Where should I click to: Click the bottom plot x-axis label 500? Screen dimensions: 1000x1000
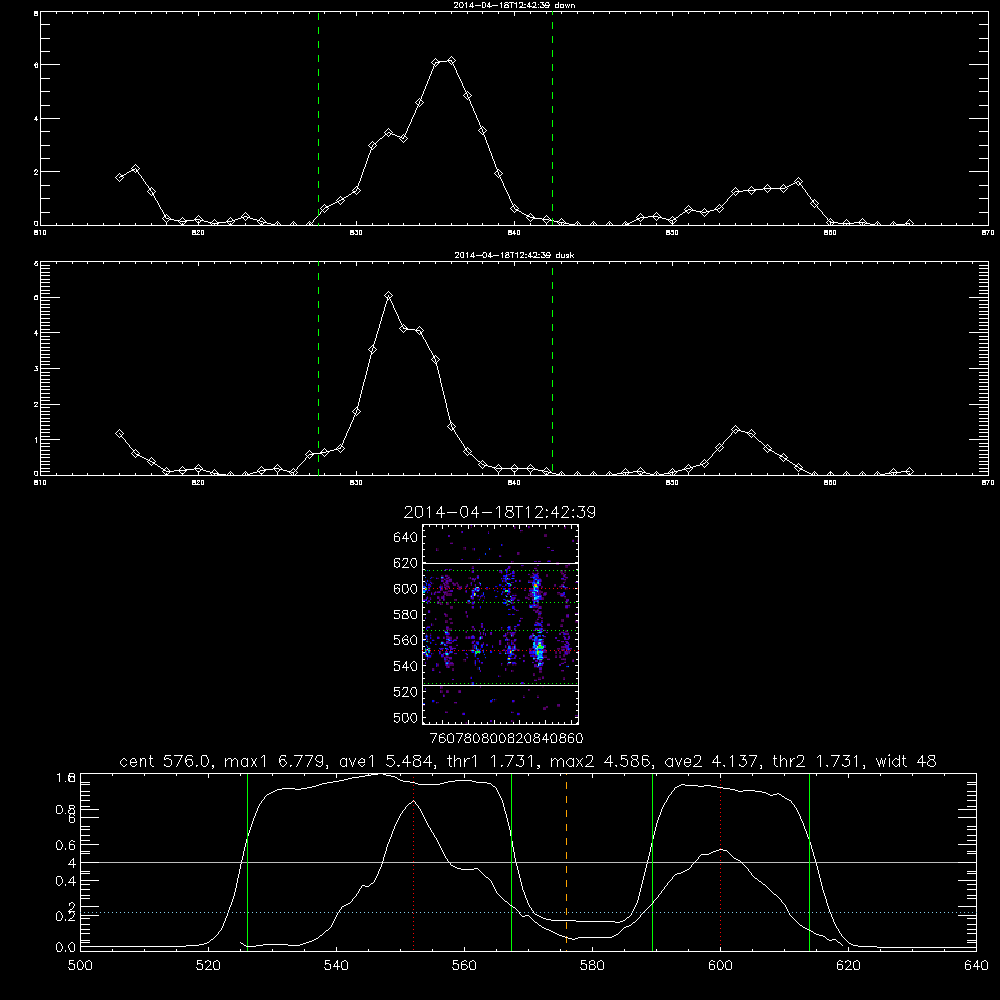(80, 966)
